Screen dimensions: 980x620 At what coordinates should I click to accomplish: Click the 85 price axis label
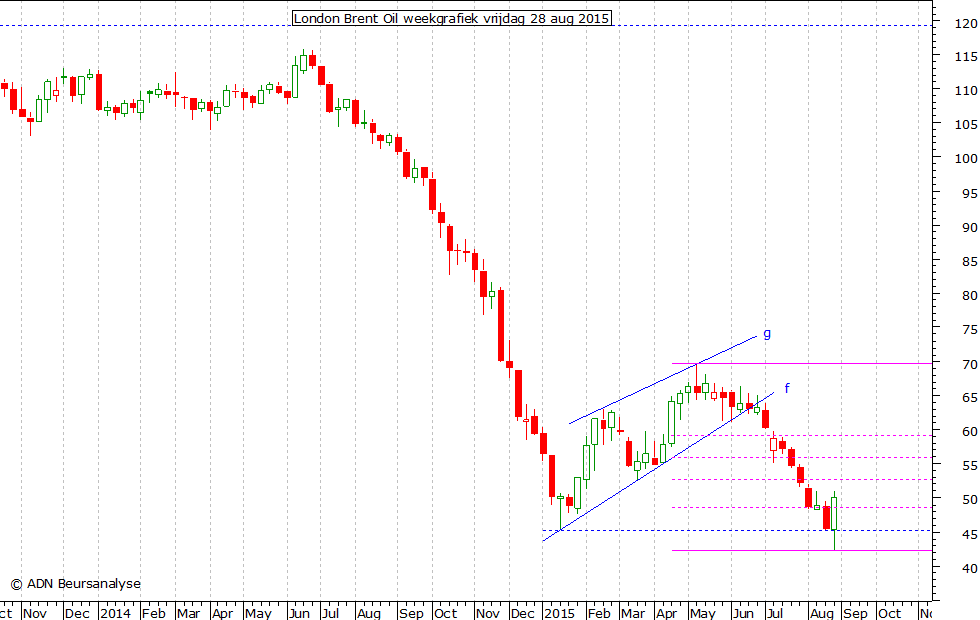(x=969, y=262)
